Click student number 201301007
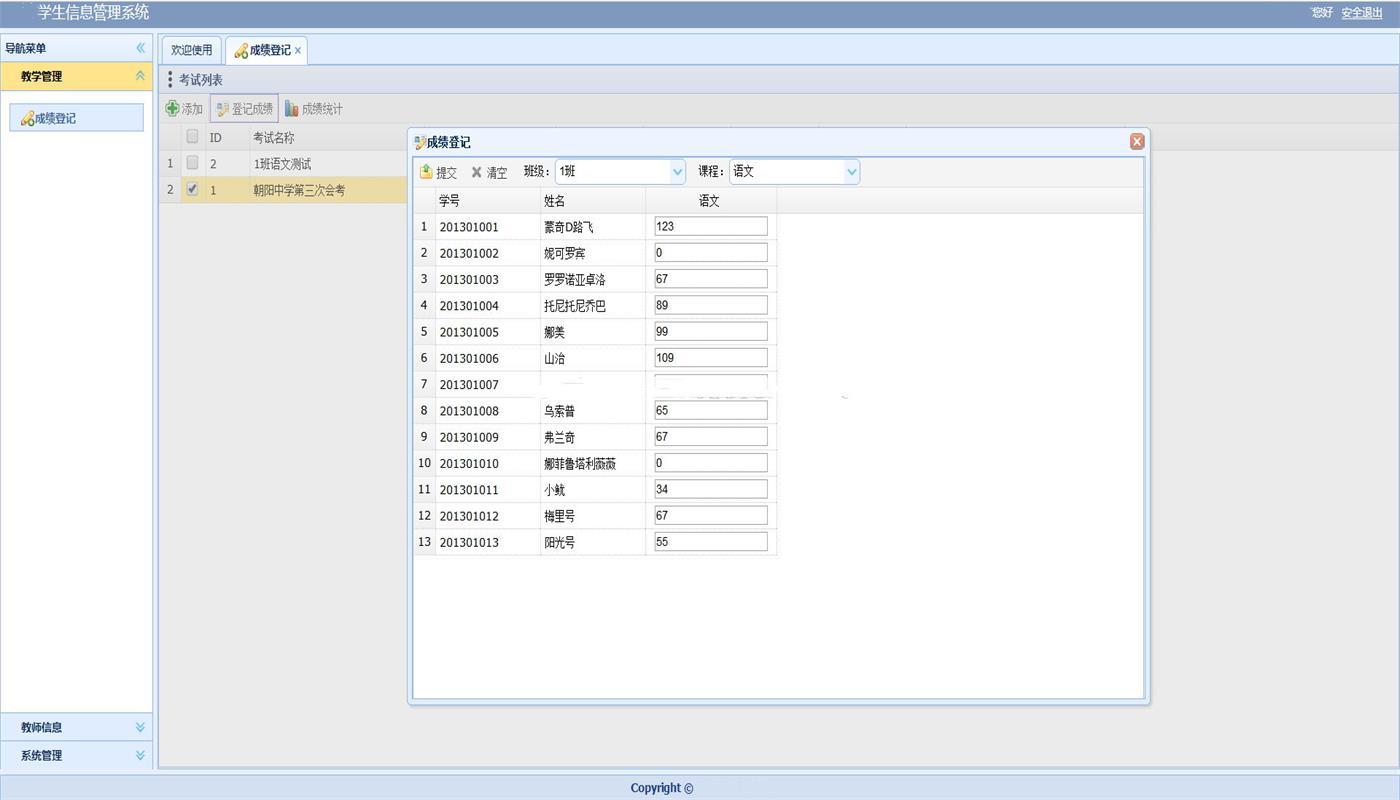The image size is (1400, 800). 469,384
